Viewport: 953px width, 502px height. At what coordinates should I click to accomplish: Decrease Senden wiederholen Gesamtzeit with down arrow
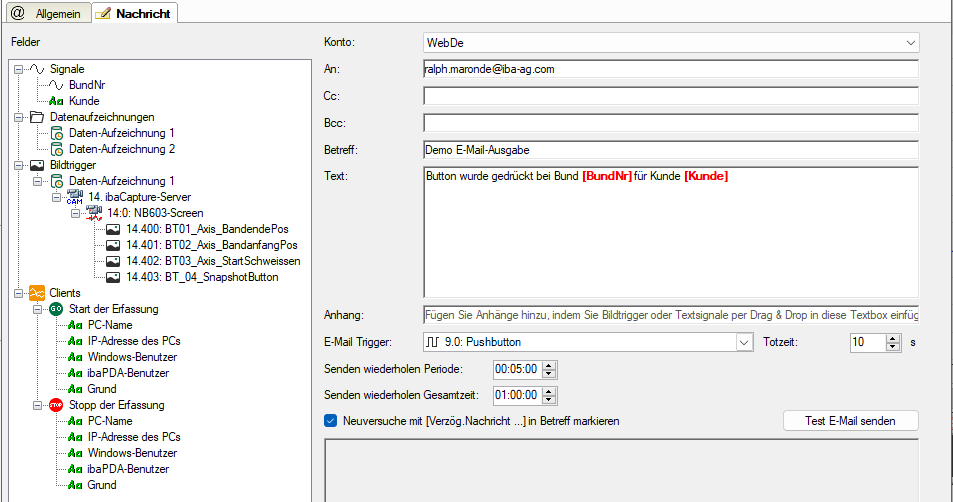click(x=549, y=399)
